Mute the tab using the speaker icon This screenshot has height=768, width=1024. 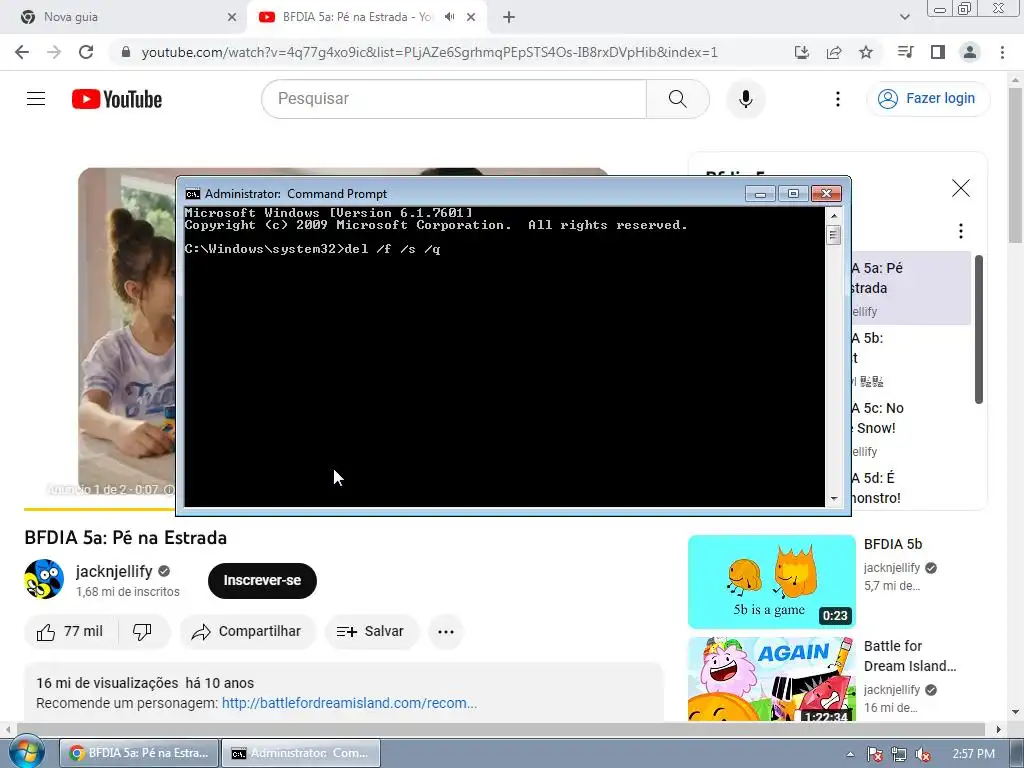[x=449, y=17]
